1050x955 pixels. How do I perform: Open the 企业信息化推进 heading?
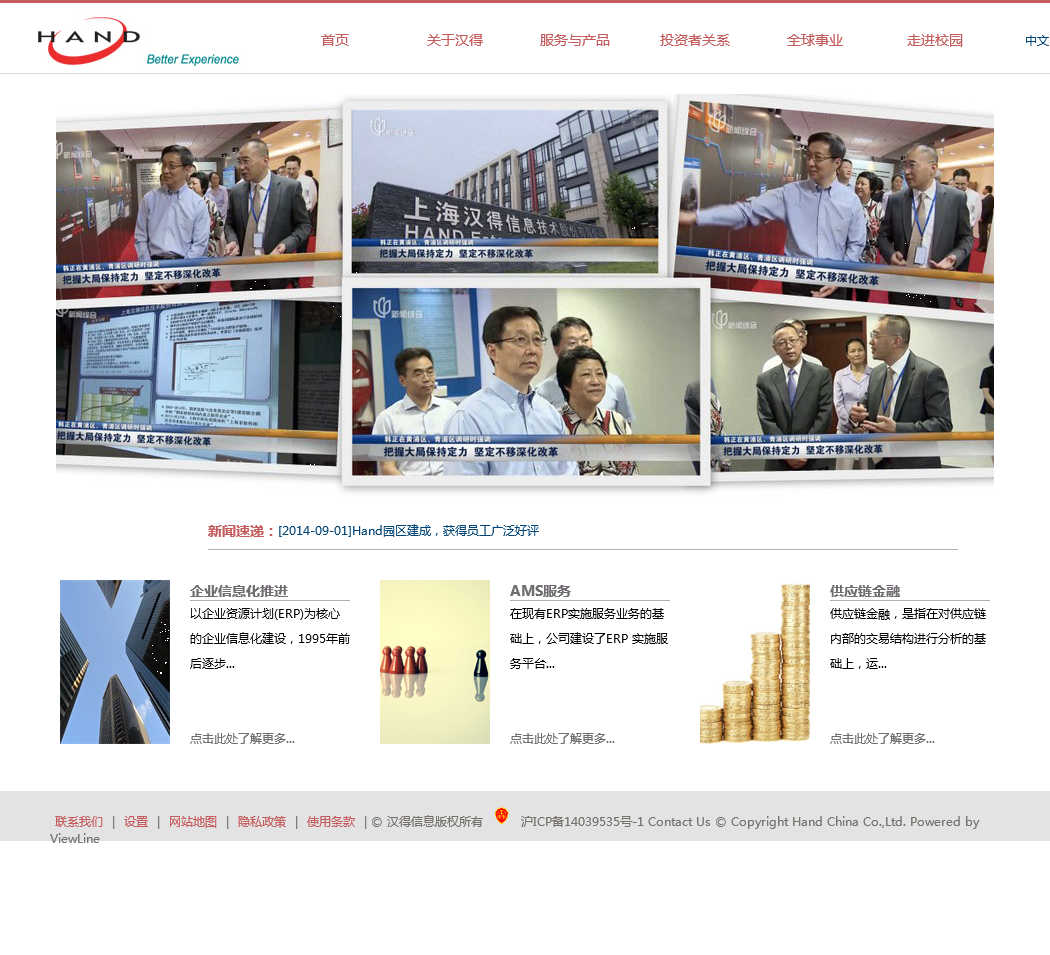[238, 591]
